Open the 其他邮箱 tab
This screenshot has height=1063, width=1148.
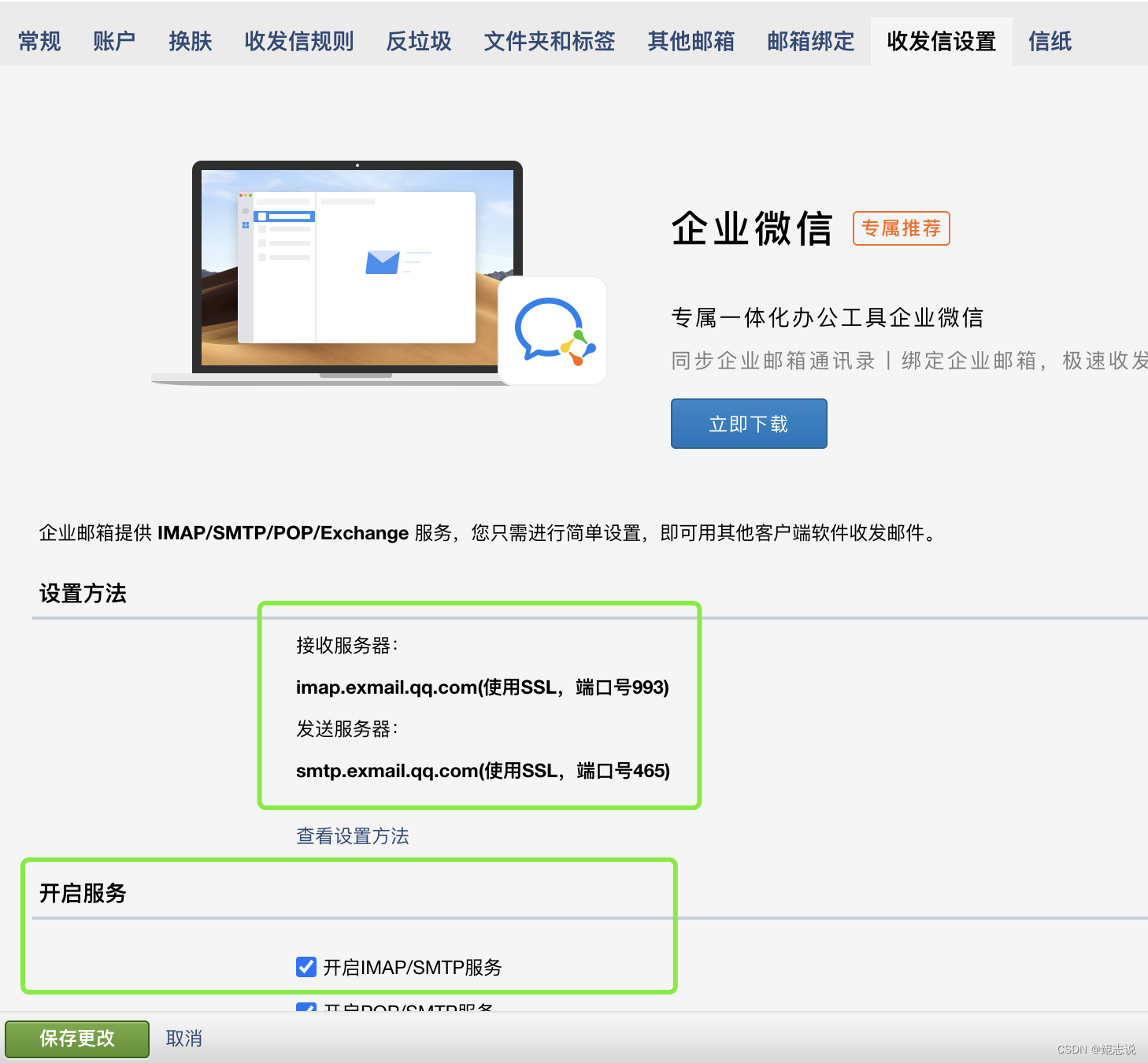coord(691,42)
